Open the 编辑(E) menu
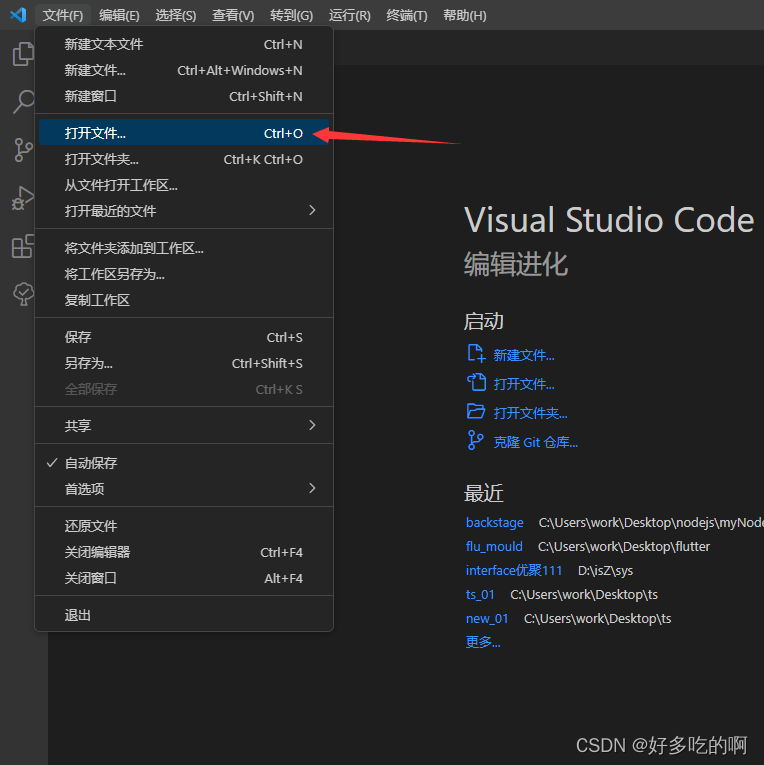The image size is (764, 765). (119, 15)
